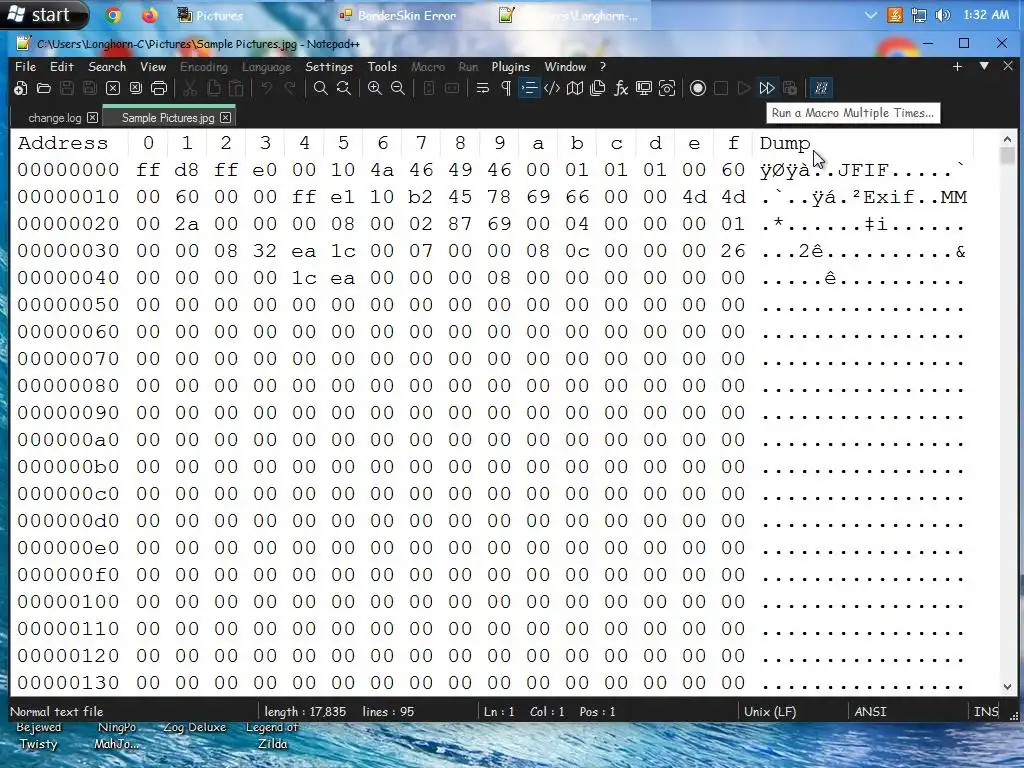Click the Paste clipboard icon

(x=236, y=88)
